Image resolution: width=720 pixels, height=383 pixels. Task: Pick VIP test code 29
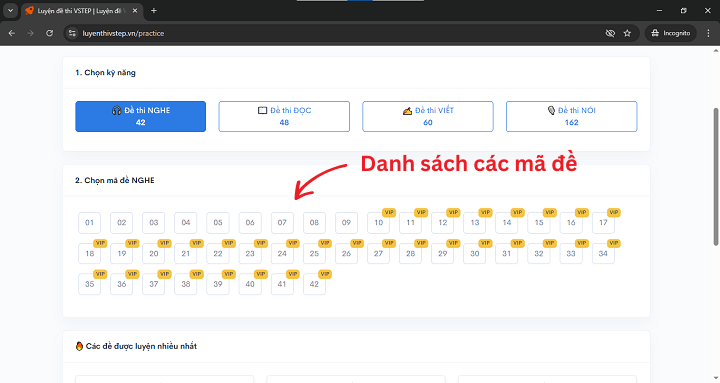[443, 253]
